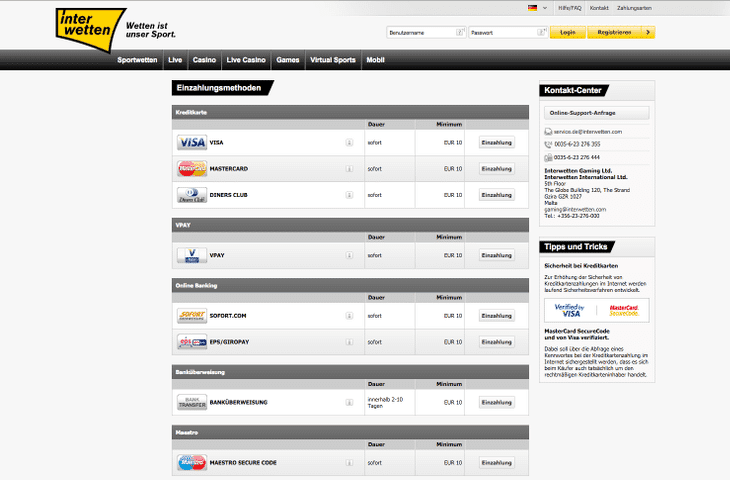Click Einzahlung button for BANKÜBERWEISUNG
730x480 pixels.
(497, 402)
